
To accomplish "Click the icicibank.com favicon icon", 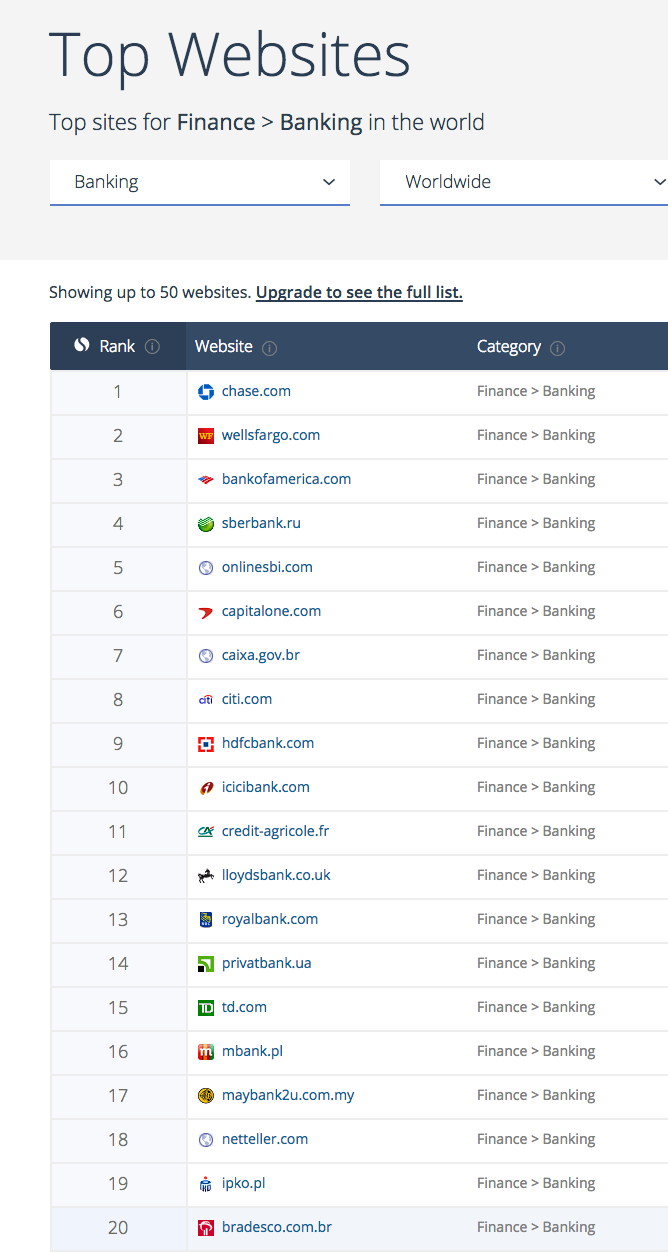I will pos(206,788).
